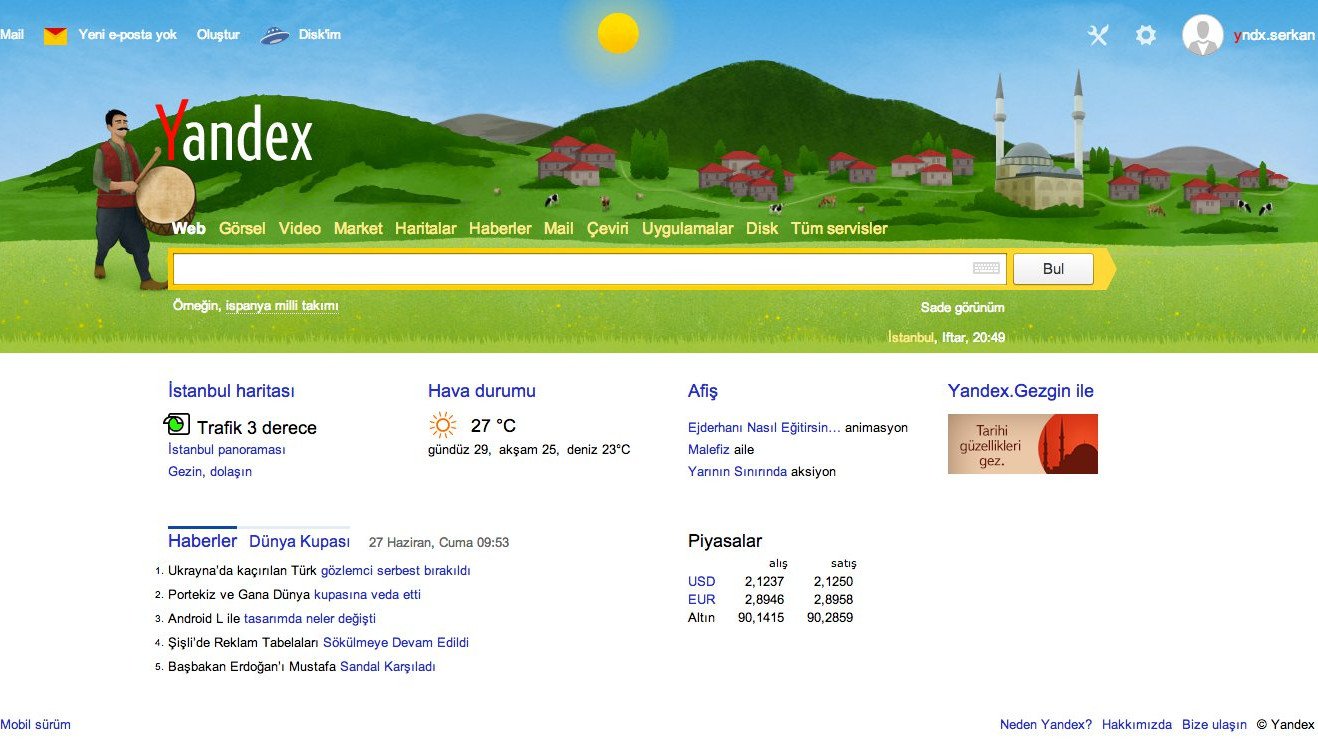The image size is (1318, 741).
Task: Open the Mobil sürüm link
Action: [x=35, y=724]
